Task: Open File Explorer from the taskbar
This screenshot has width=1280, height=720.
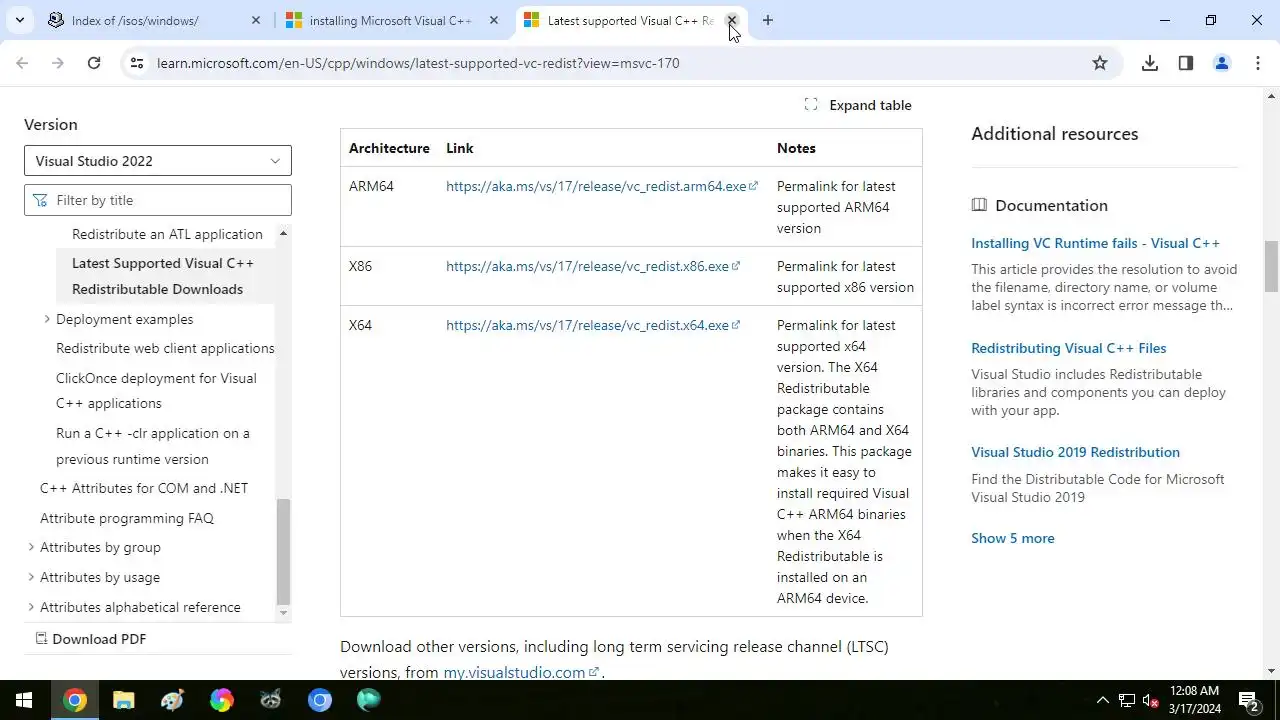Action: pyautogui.click(x=123, y=700)
